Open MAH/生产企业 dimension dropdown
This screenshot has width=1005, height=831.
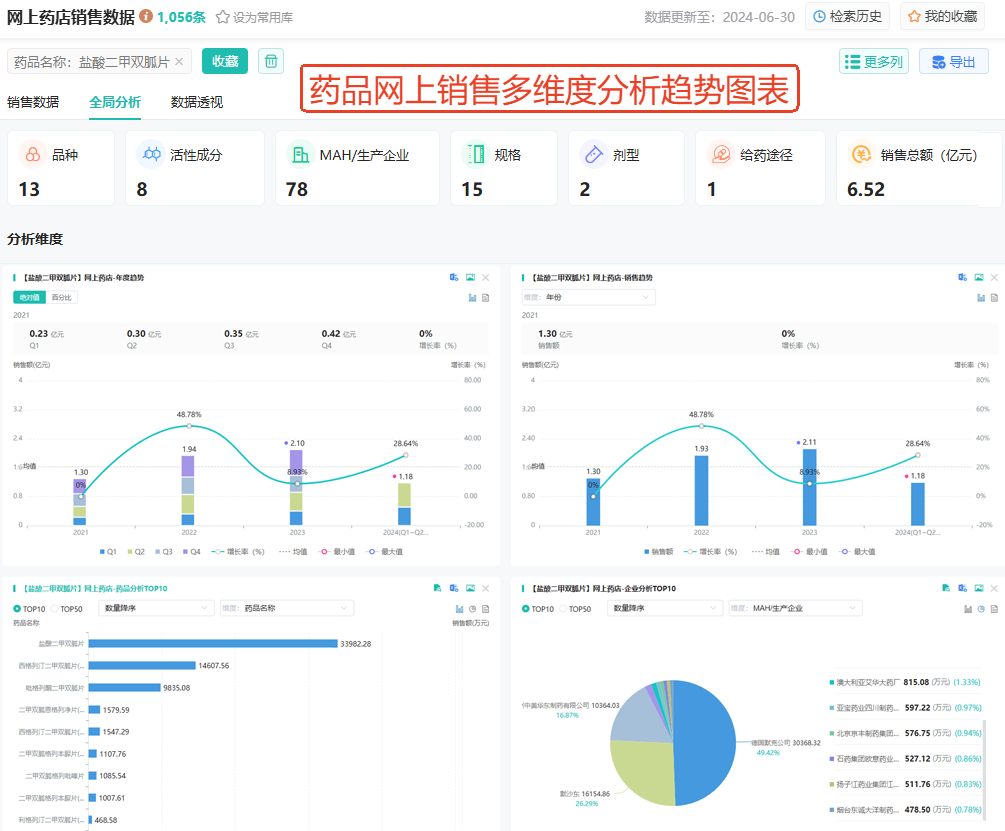click(793, 608)
